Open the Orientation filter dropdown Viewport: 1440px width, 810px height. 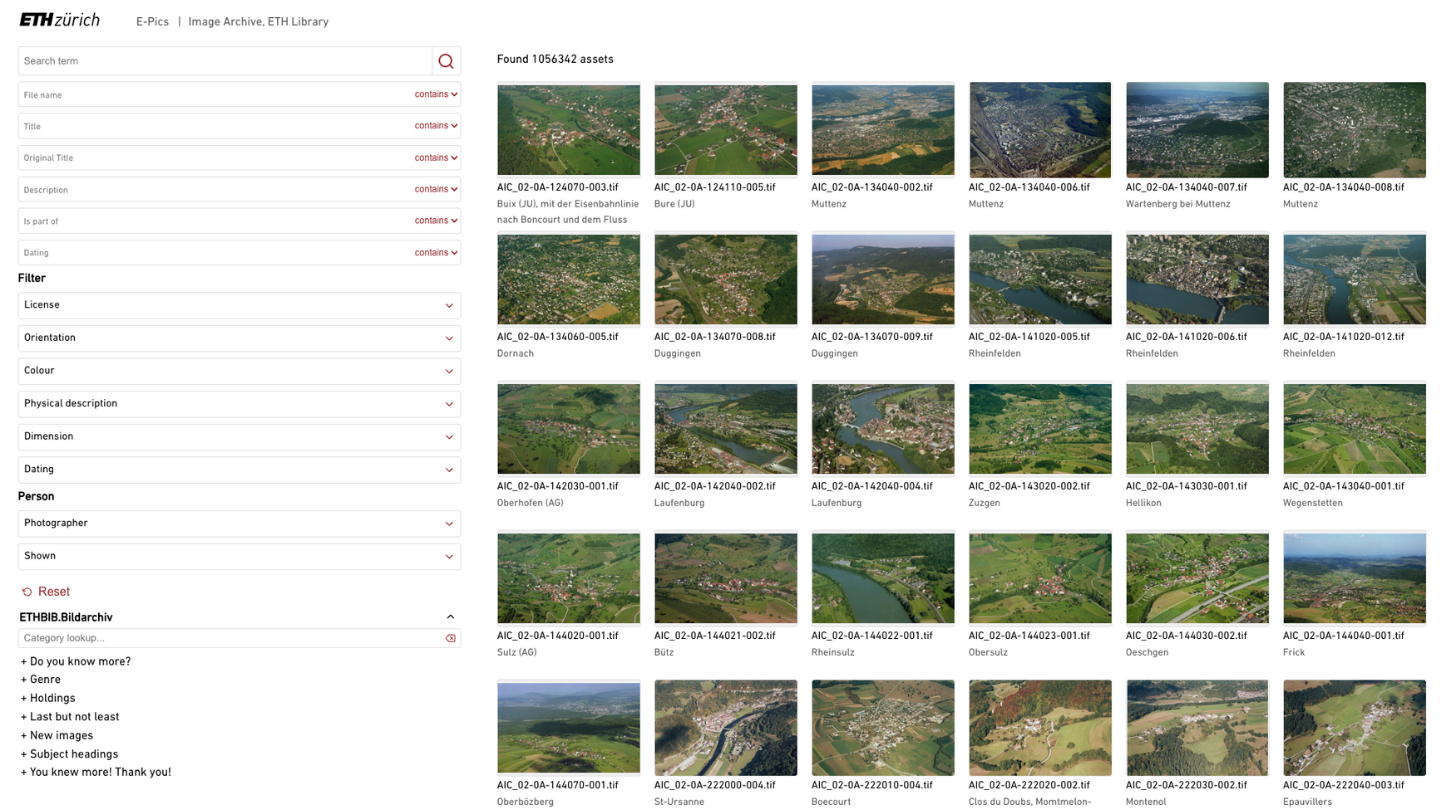pyautogui.click(x=238, y=337)
